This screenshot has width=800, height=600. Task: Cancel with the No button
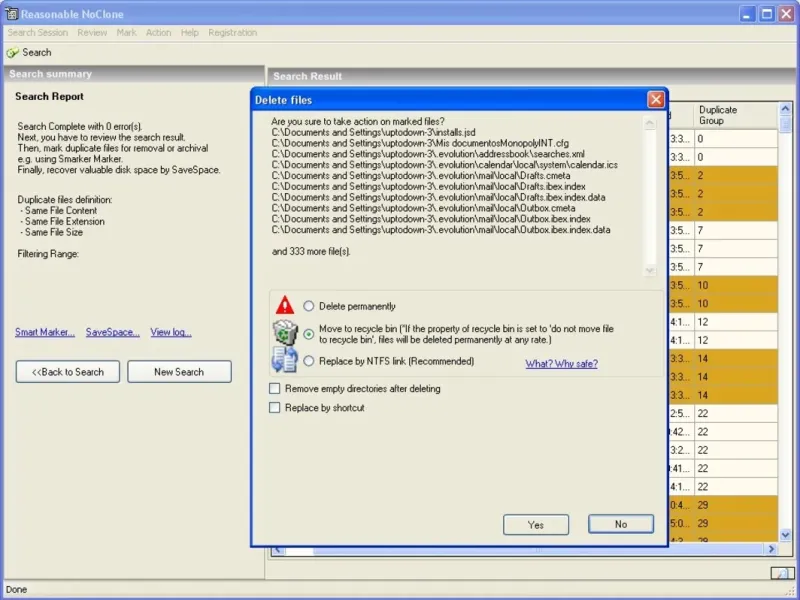pyautogui.click(x=621, y=524)
